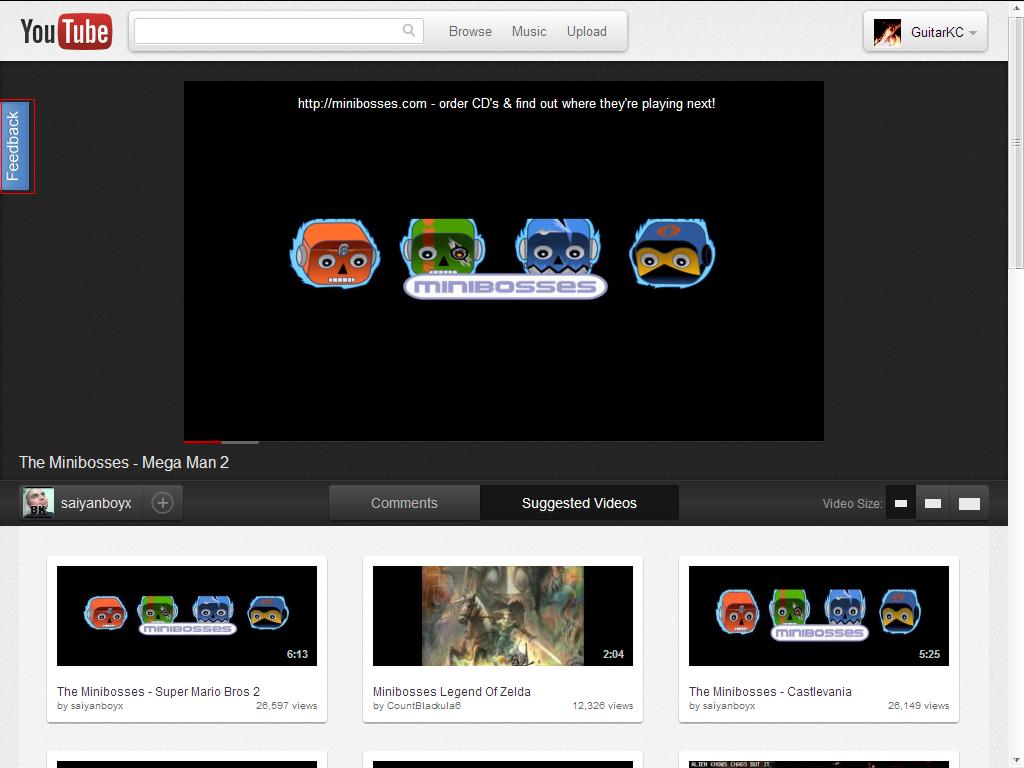Open Super Mario Bros 2 video thumbnail
This screenshot has height=768, width=1024.
coord(187,616)
